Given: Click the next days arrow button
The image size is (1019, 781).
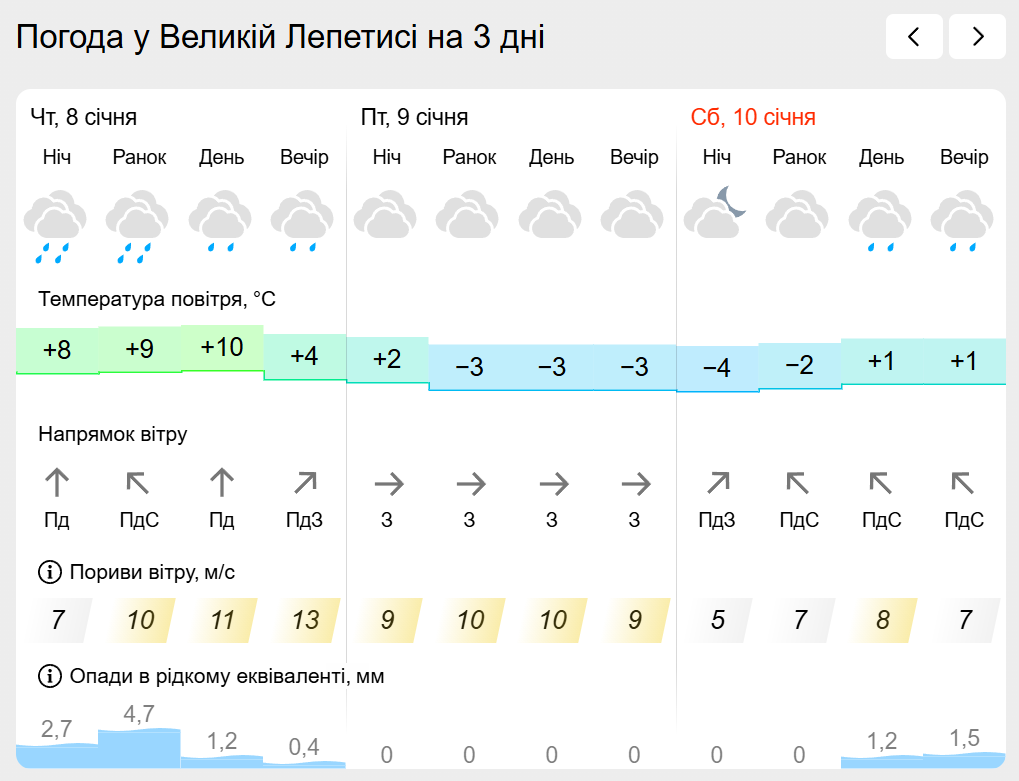Looking at the screenshot, I should [x=977, y=38].
